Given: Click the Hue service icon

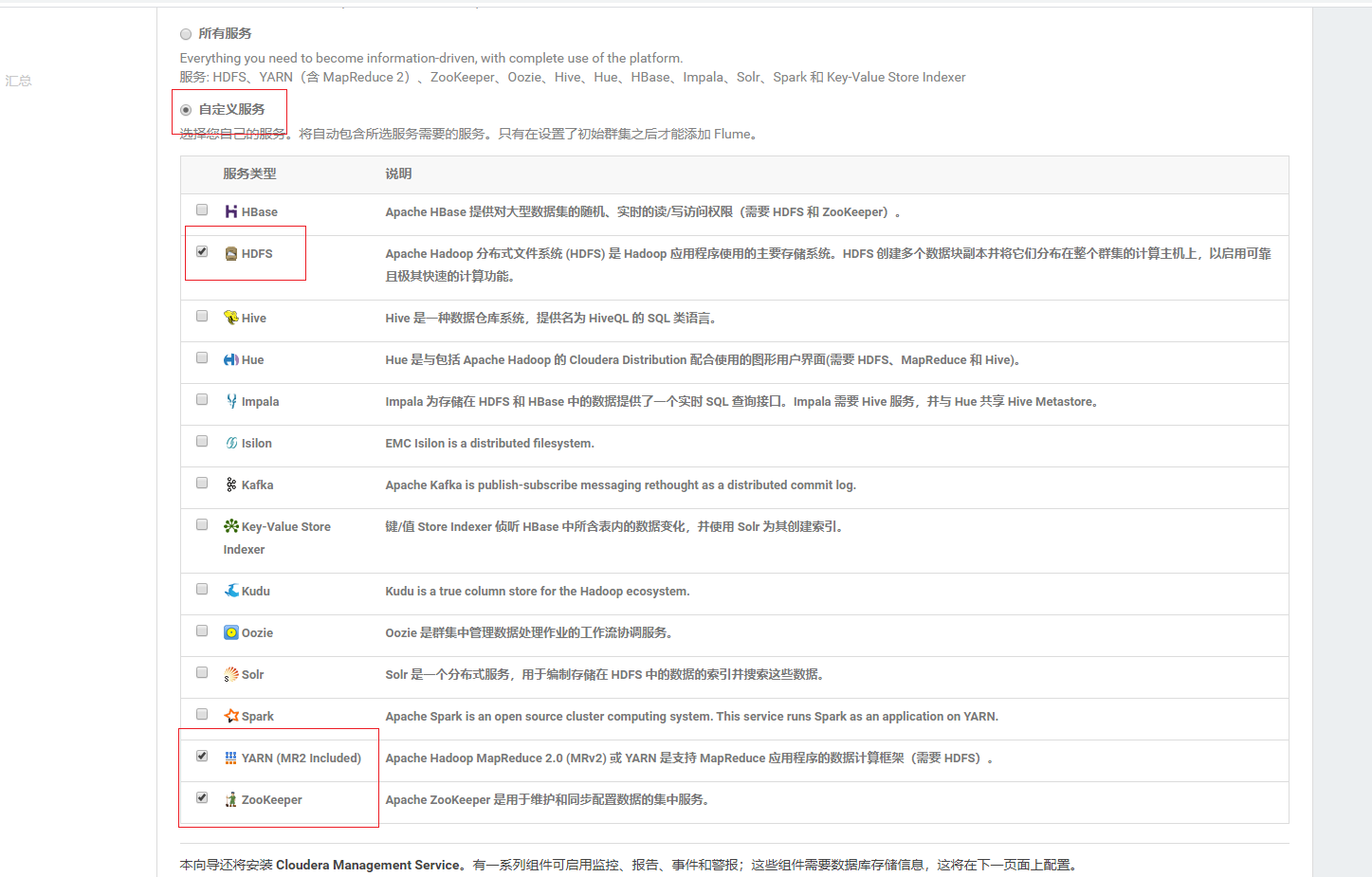Looking at the screenshot, I should tap(230, 358).
